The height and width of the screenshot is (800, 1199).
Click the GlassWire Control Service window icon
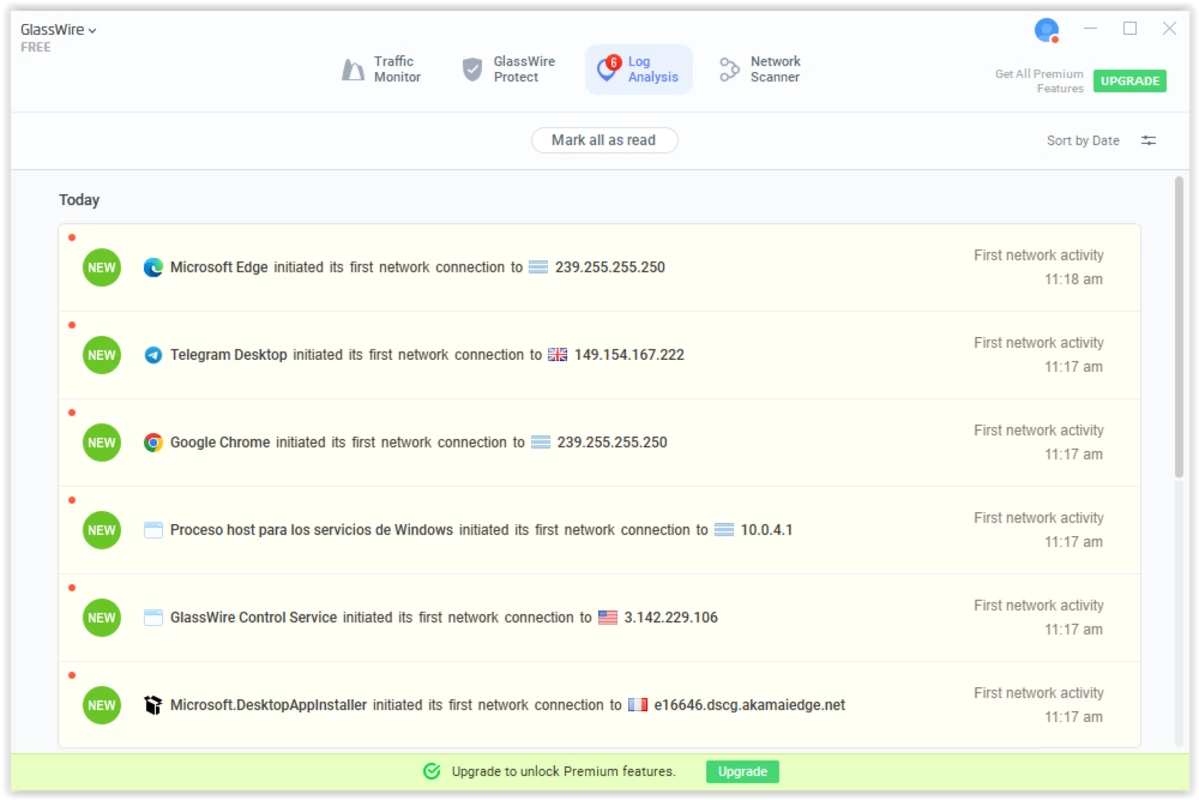[x=153, y=618]
